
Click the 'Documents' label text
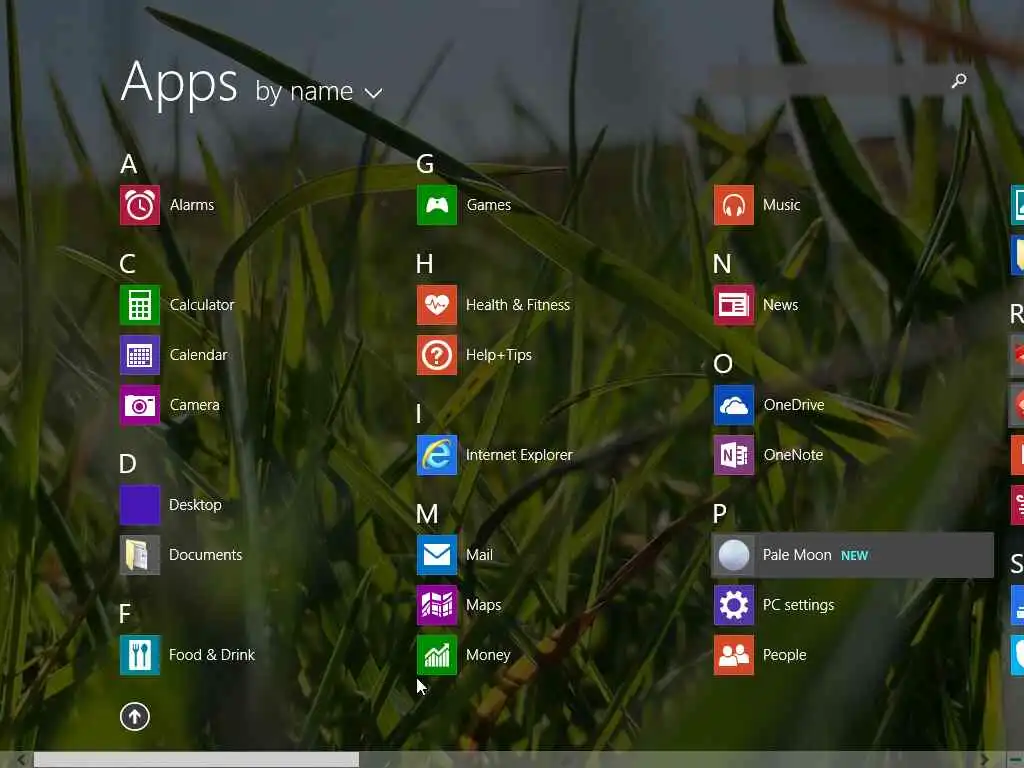coord(206,554)
